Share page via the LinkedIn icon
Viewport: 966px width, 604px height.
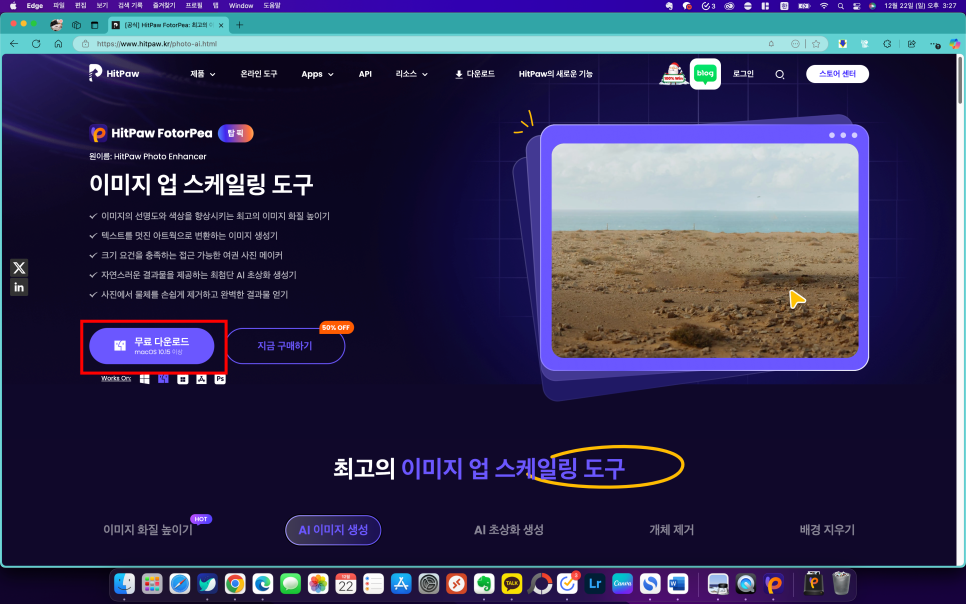pyautogui.click(x=19, y=287)
